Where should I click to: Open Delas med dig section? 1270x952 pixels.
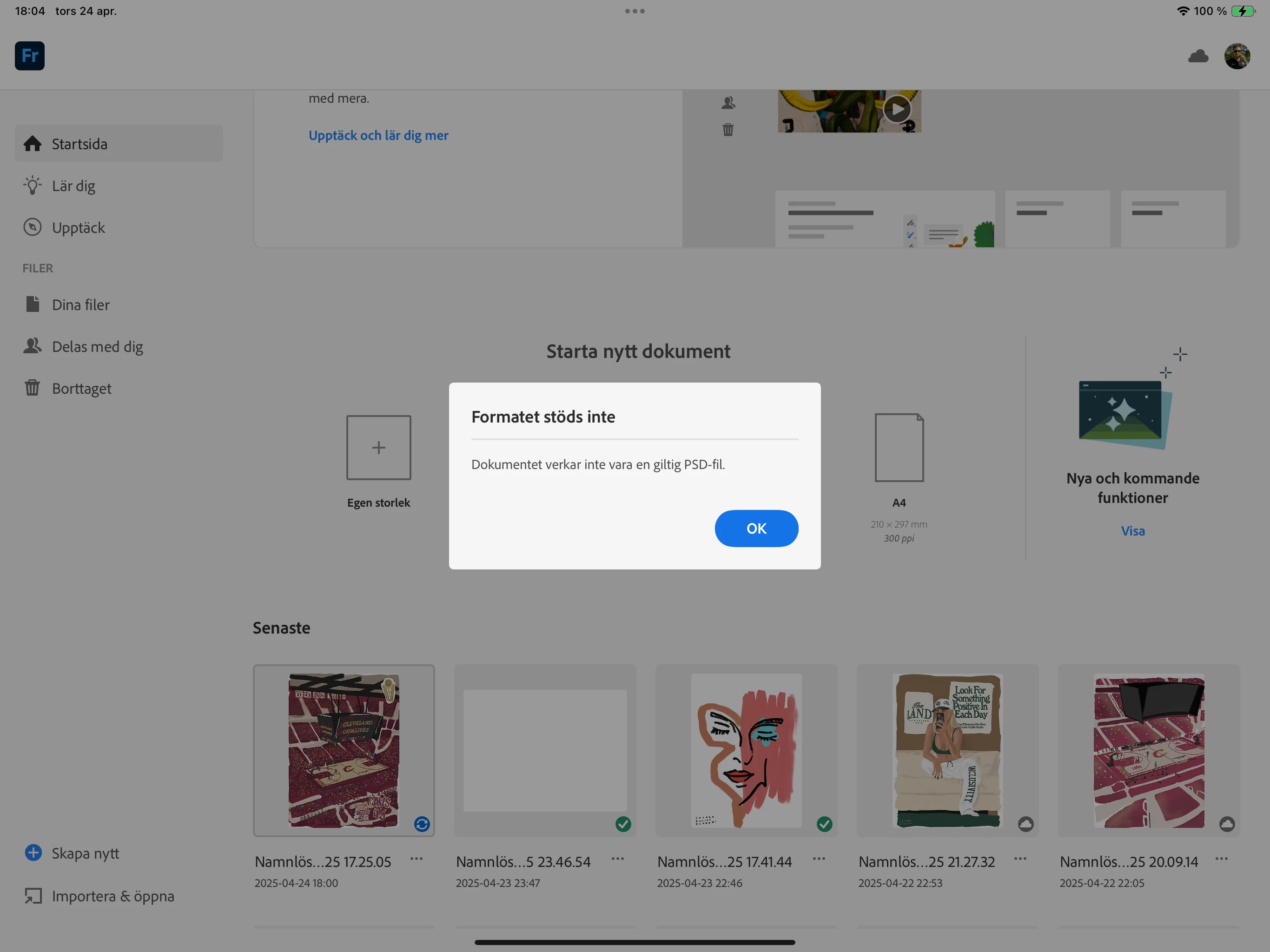point(97,346)
